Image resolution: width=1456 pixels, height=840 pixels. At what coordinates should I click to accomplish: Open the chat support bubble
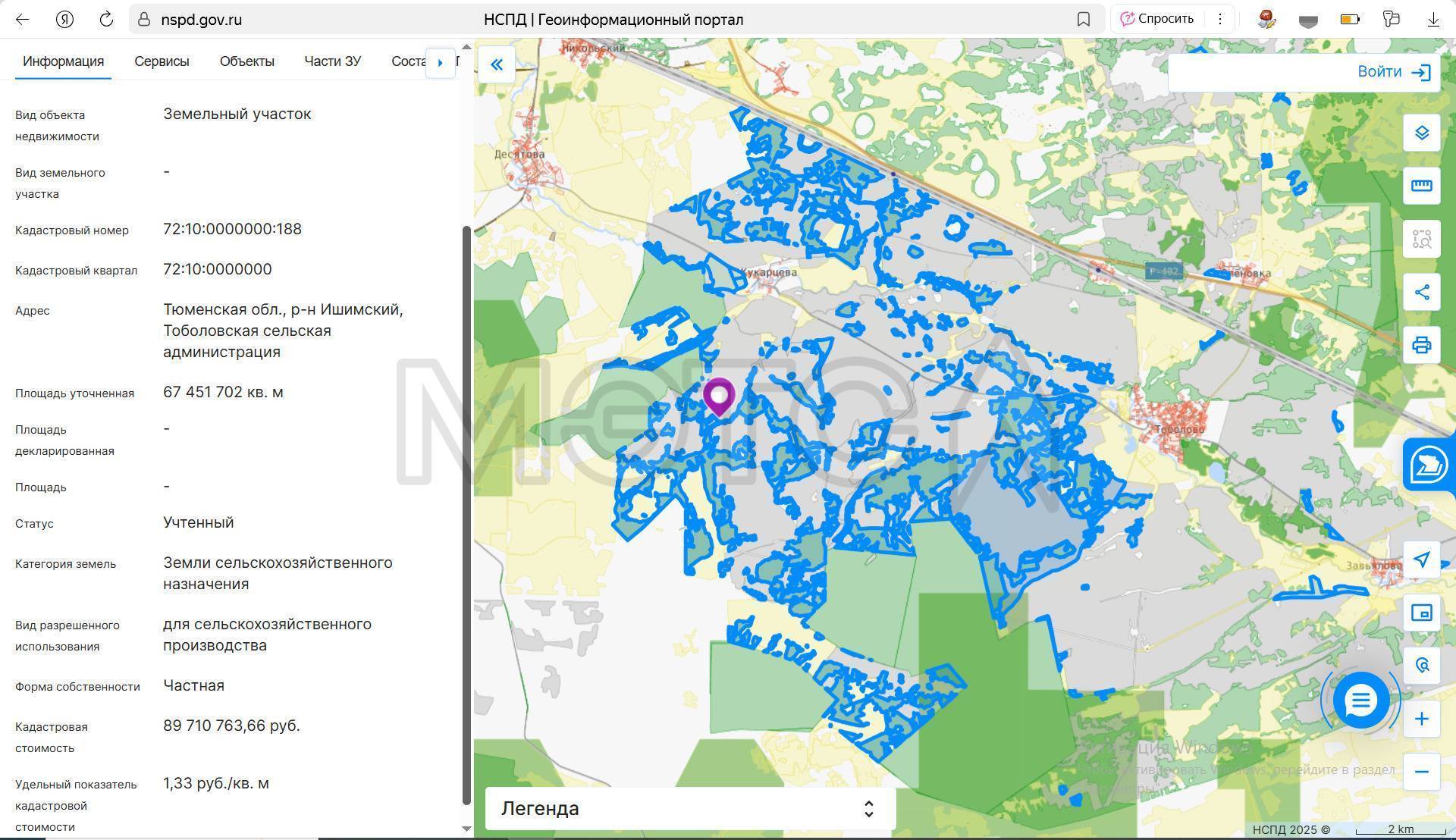[x=1360, y=701]
